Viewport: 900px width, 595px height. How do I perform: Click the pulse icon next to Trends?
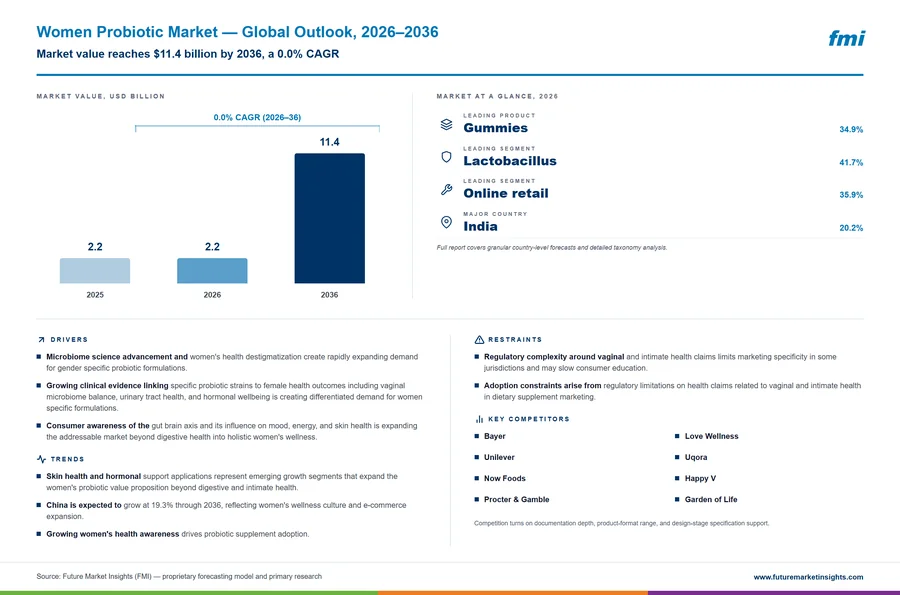[x=41, y=459]
